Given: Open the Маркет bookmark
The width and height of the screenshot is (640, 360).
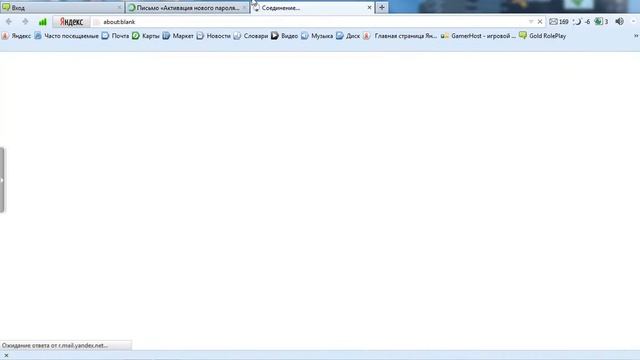Looking at the screenshot, I should point(178,36).
